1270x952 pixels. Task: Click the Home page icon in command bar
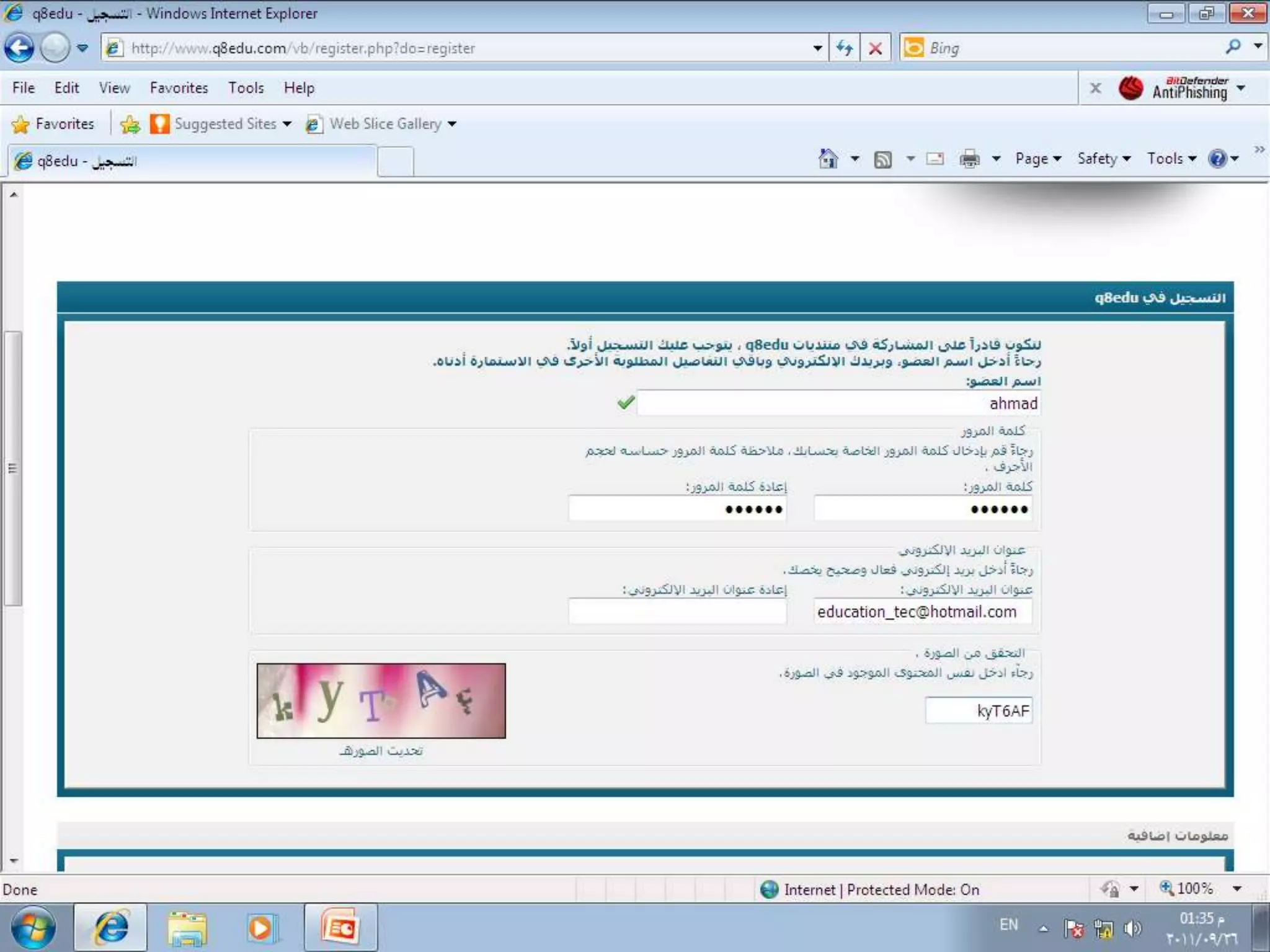tap(828, 159)
